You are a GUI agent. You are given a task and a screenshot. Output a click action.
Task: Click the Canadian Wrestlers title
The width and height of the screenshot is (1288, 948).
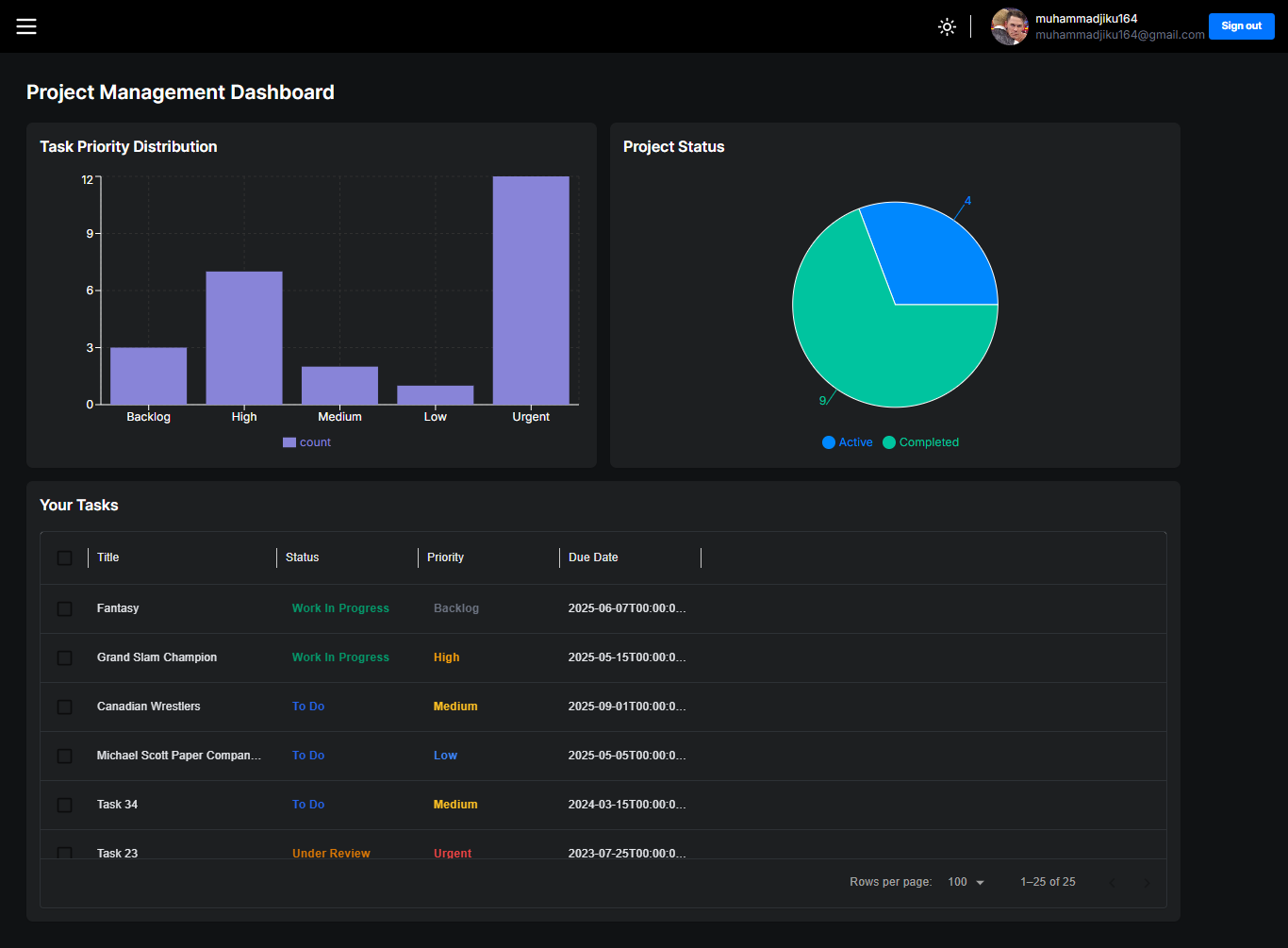(x=149, y=707)
